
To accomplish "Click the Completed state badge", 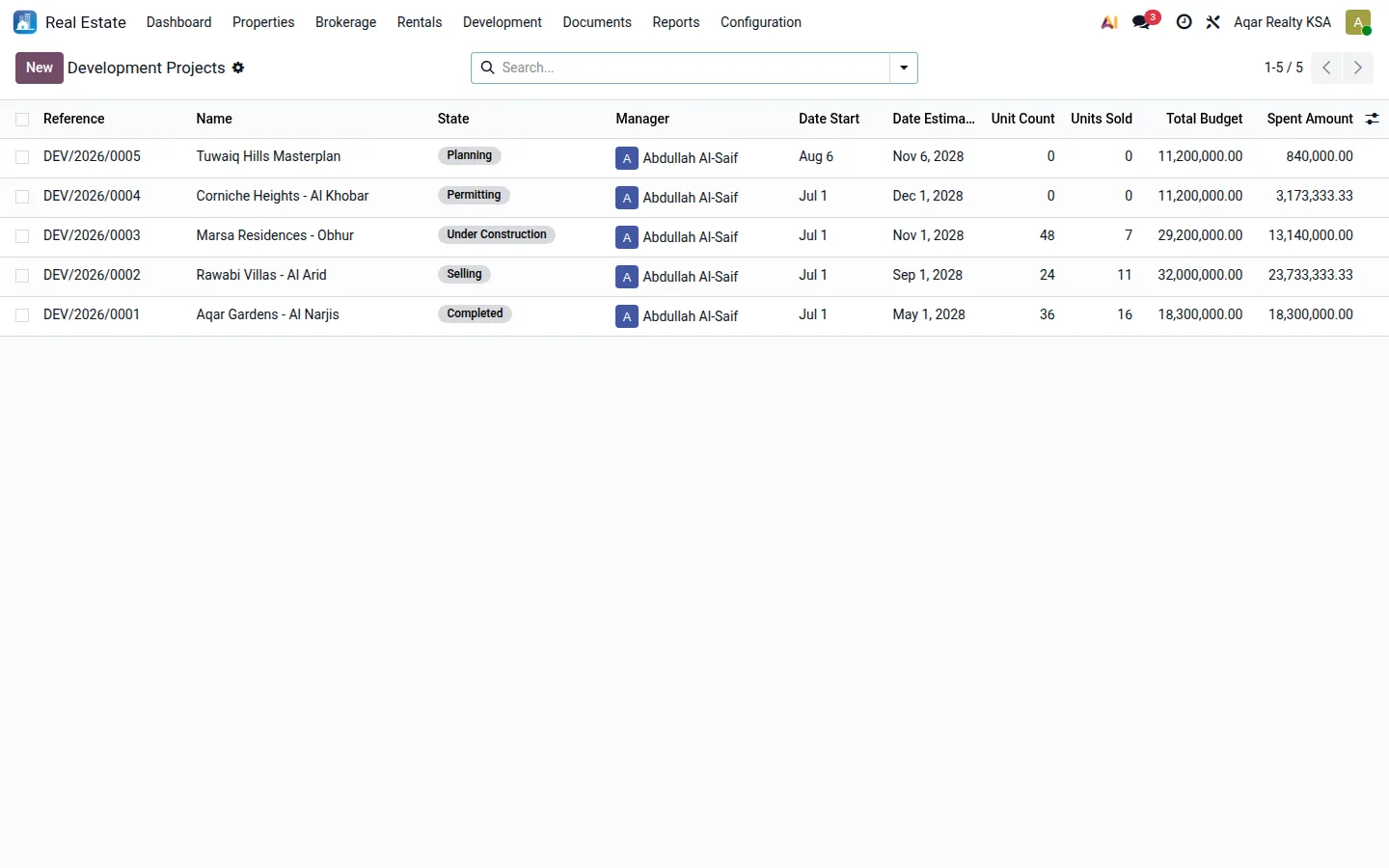I will point(475,313).
